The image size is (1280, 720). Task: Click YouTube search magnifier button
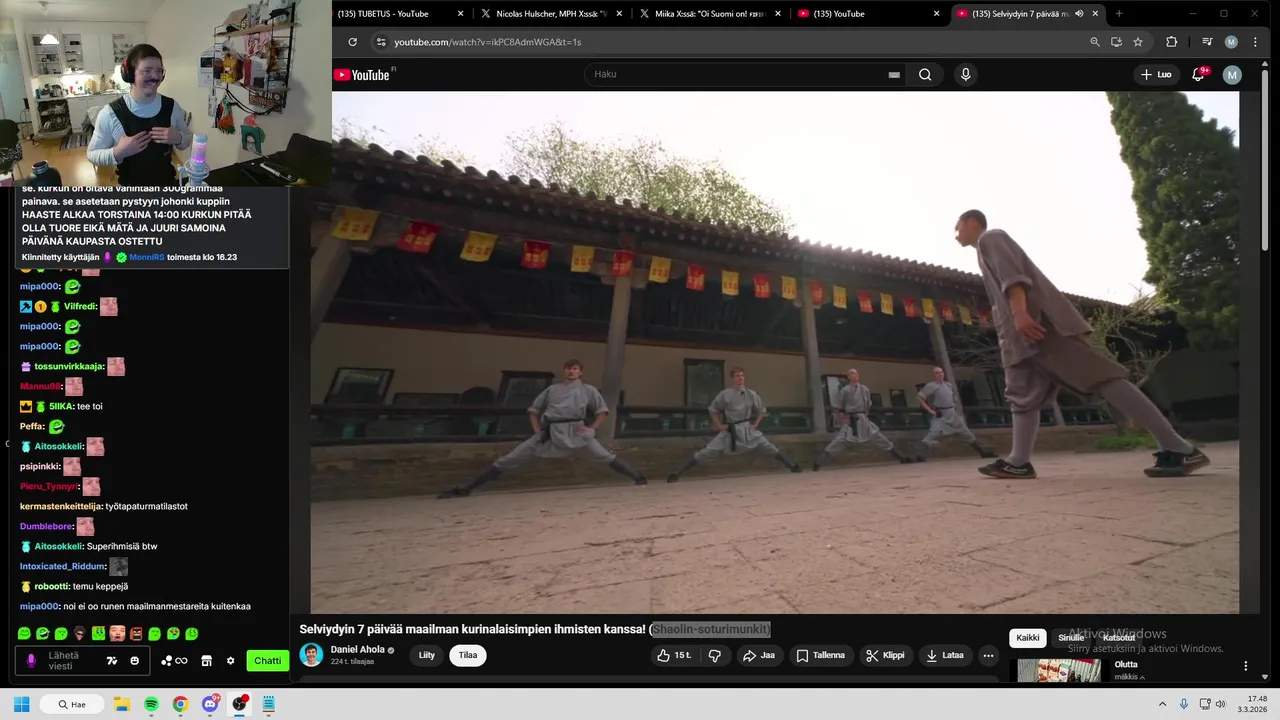pyautogui.click(x=925, y=74)
